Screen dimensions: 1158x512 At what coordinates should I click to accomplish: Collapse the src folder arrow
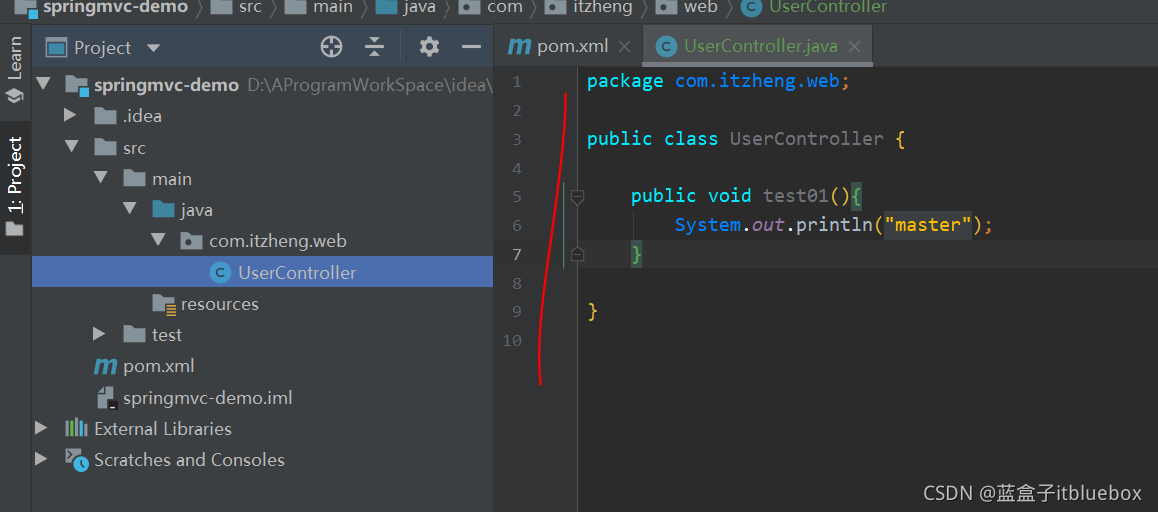click(x=71, y=147)
